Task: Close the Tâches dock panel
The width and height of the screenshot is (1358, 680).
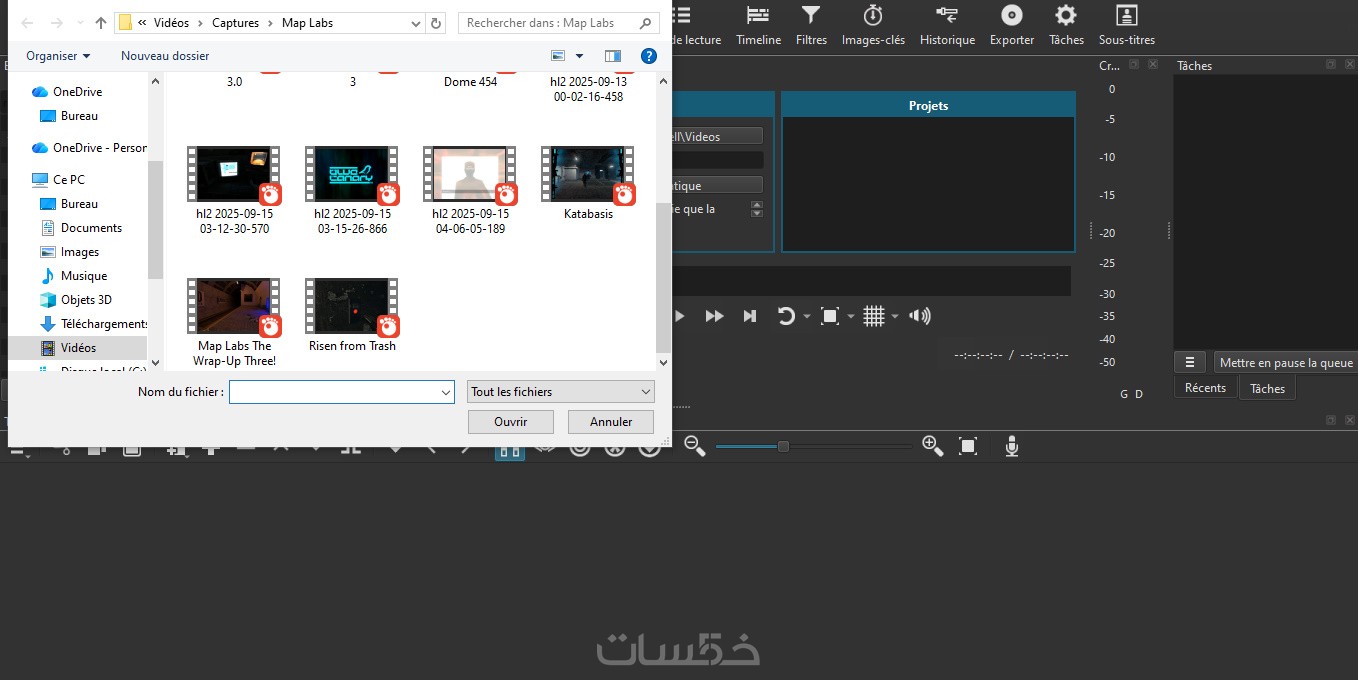Action: (1349, 64)
